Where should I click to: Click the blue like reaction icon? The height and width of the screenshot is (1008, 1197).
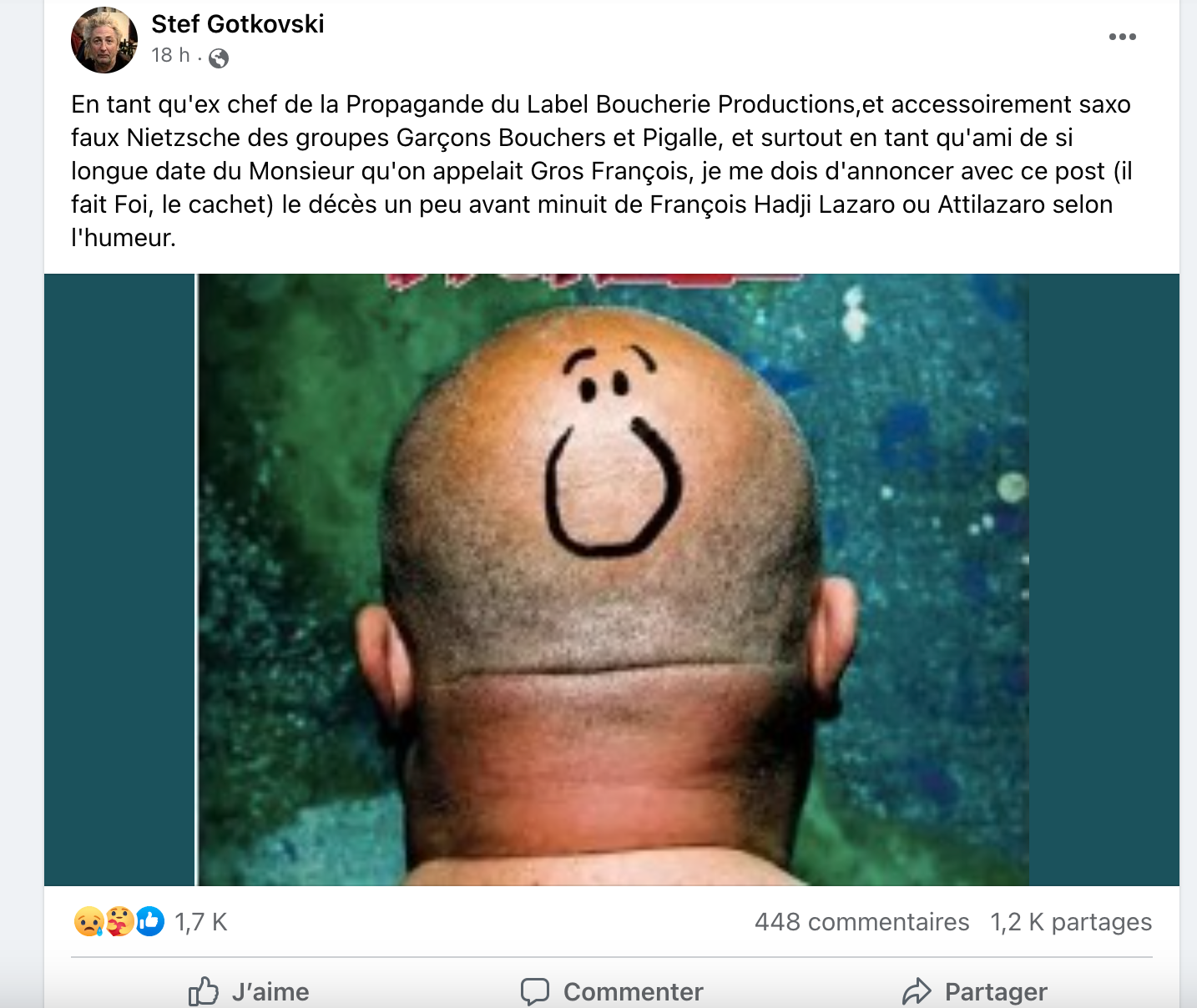150,921
